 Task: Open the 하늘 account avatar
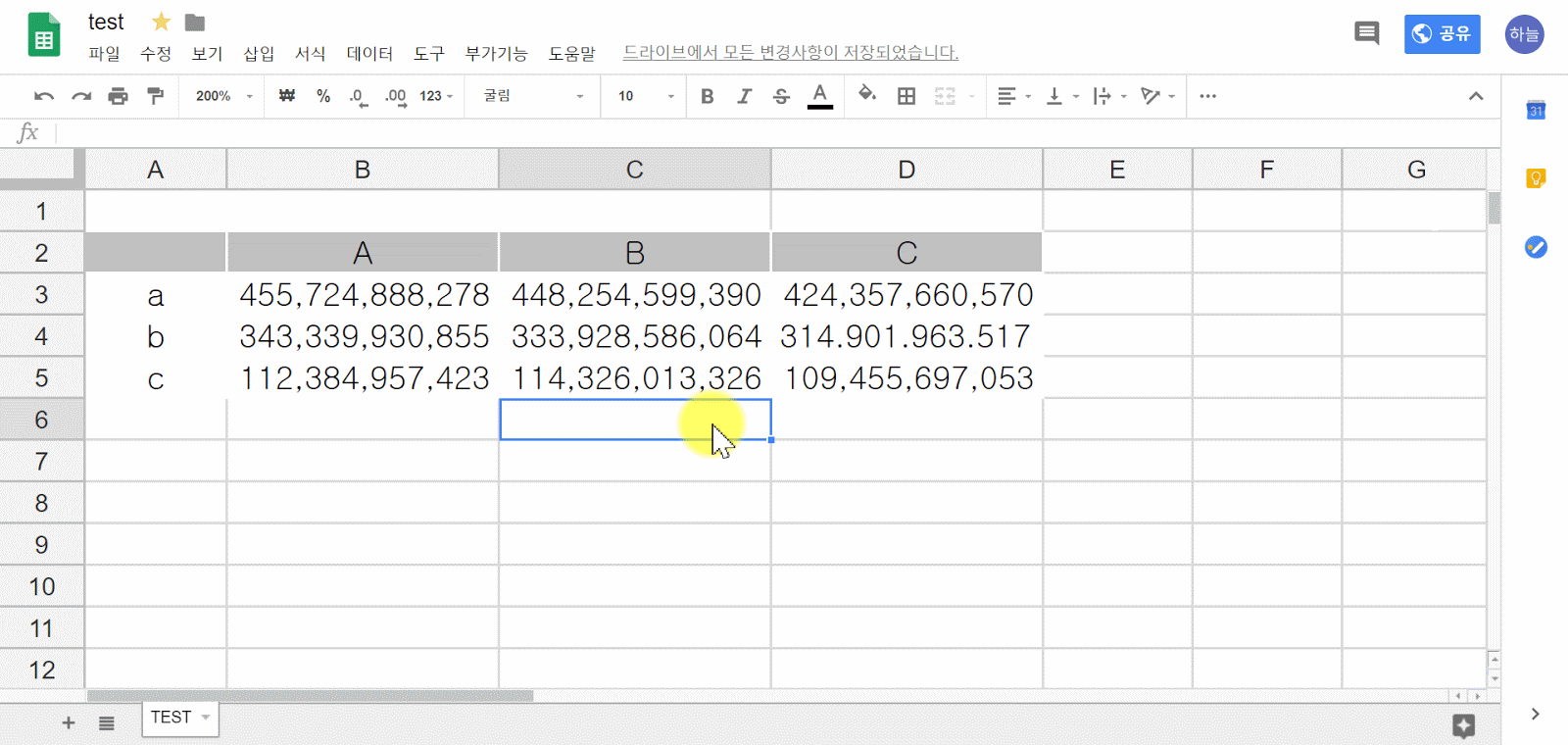(1524, 34)
